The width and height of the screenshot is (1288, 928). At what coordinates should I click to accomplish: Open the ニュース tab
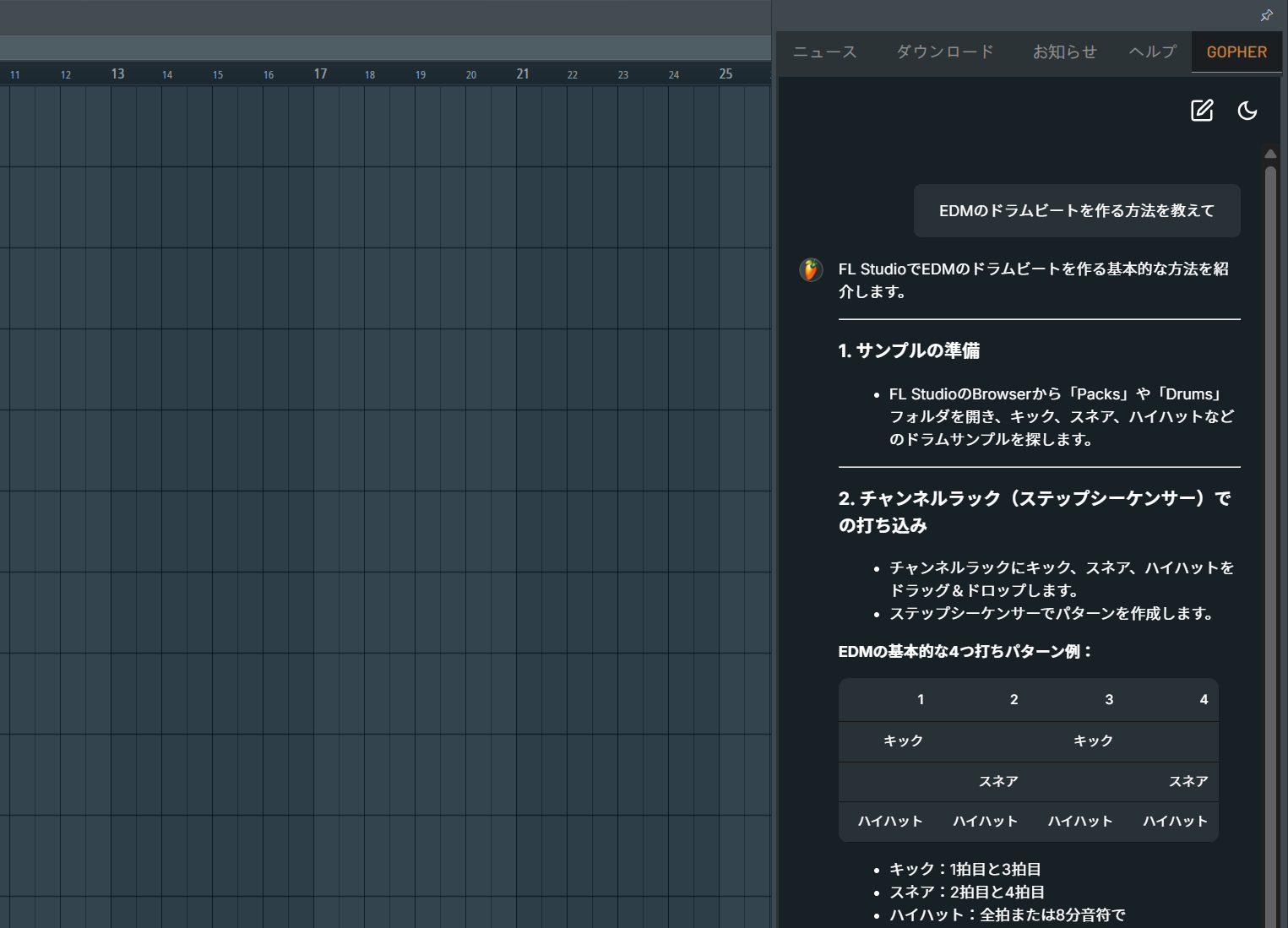(824, 52)
